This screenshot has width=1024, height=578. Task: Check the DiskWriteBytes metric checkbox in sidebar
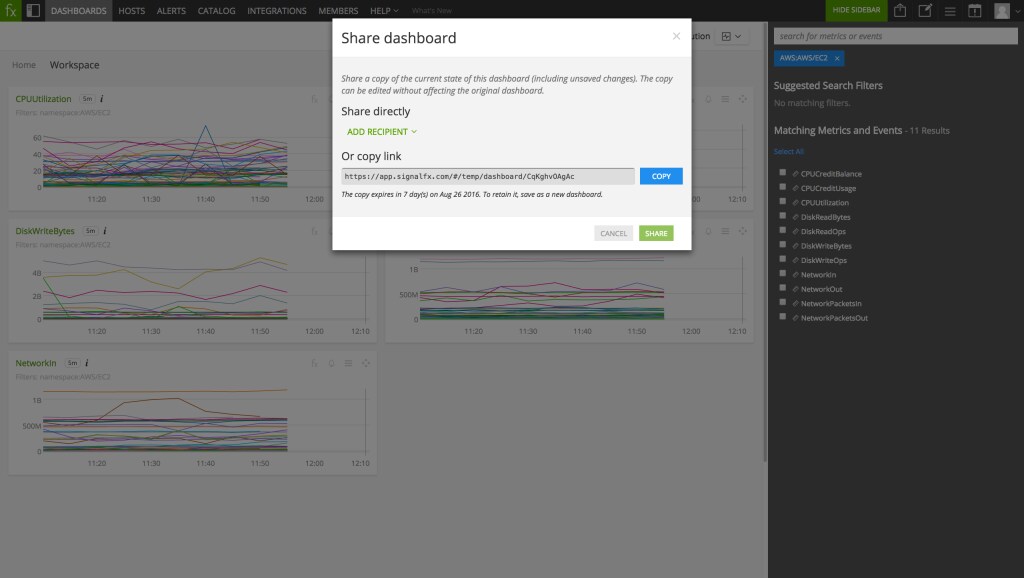click(x=782, y=244)
